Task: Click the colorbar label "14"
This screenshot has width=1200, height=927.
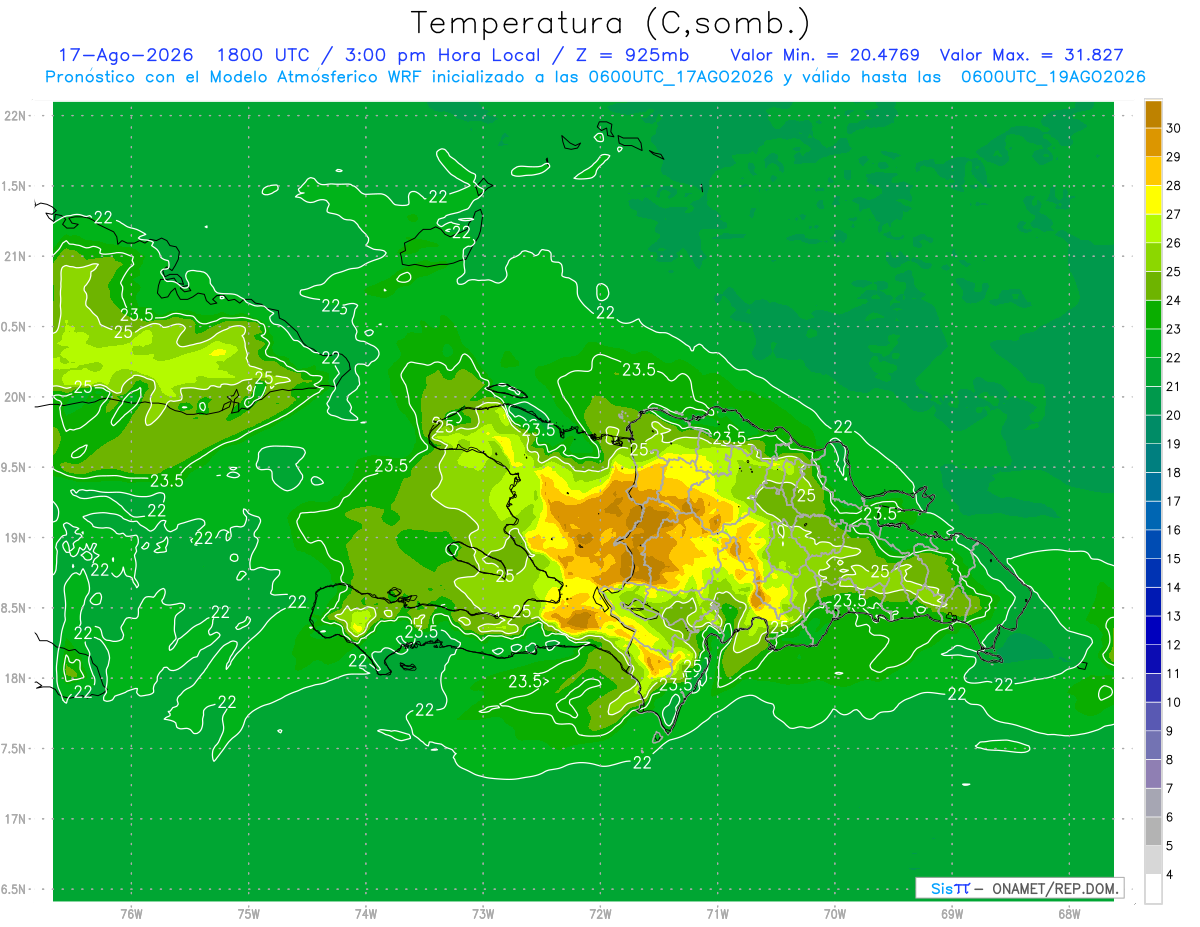Action: [1173, 587]
